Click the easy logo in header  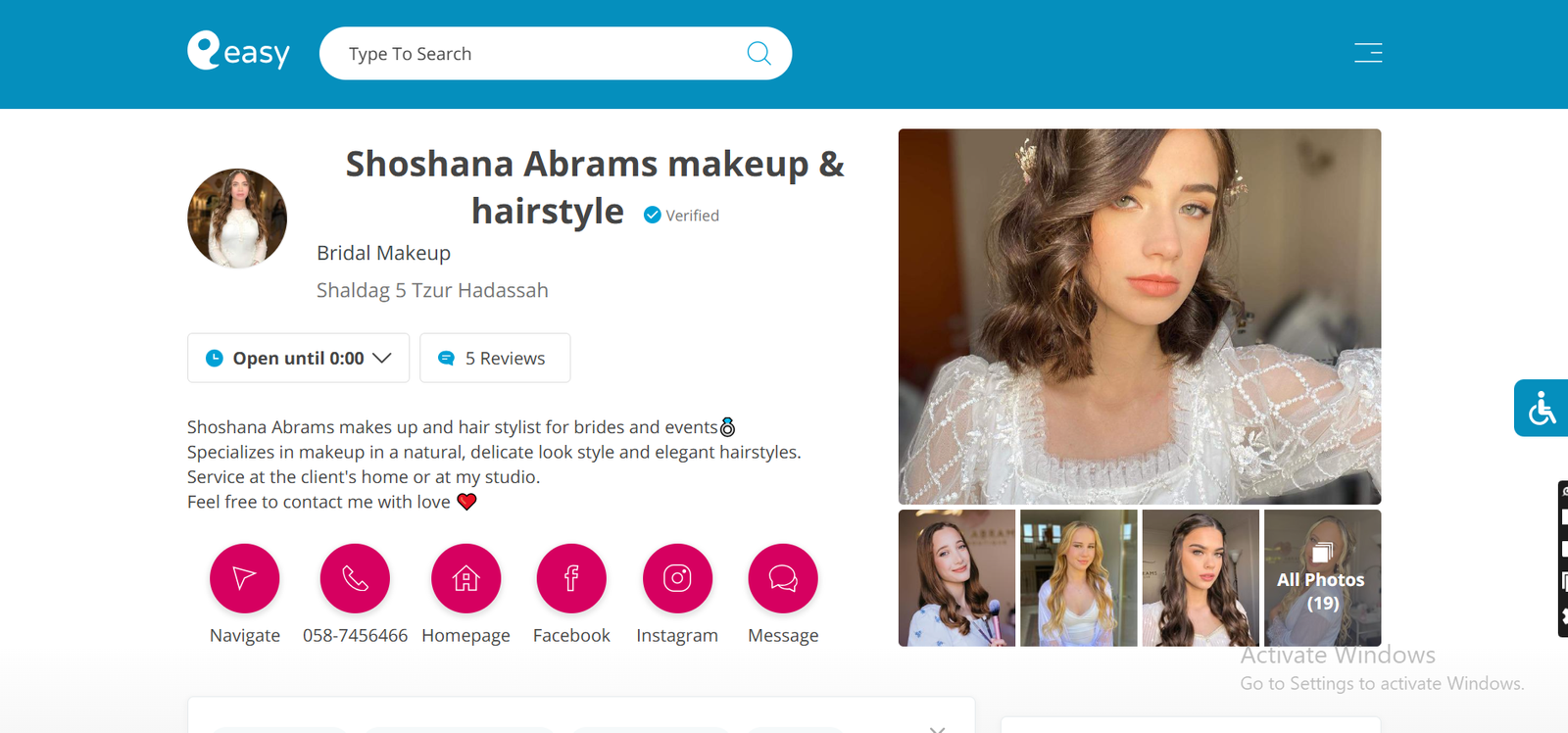(238, 51)
